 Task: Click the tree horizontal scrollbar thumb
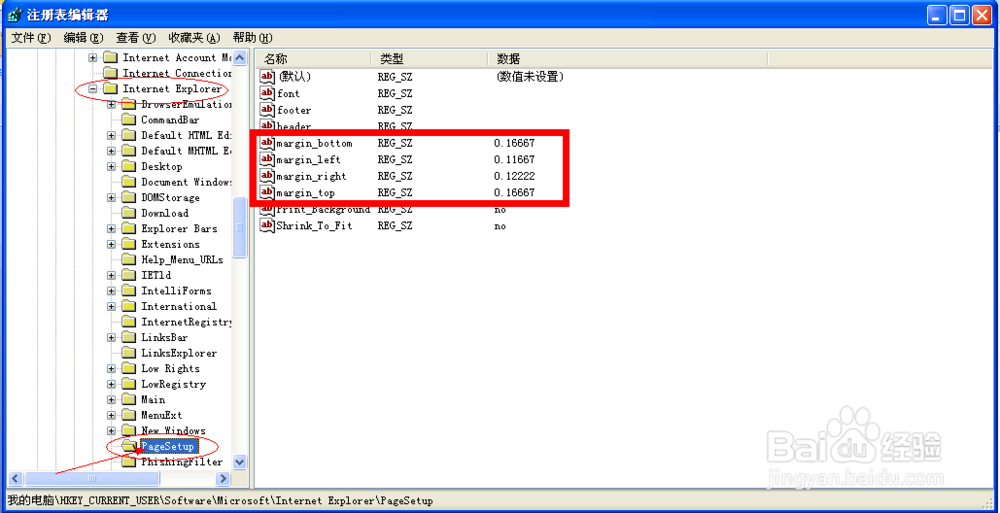92,478
